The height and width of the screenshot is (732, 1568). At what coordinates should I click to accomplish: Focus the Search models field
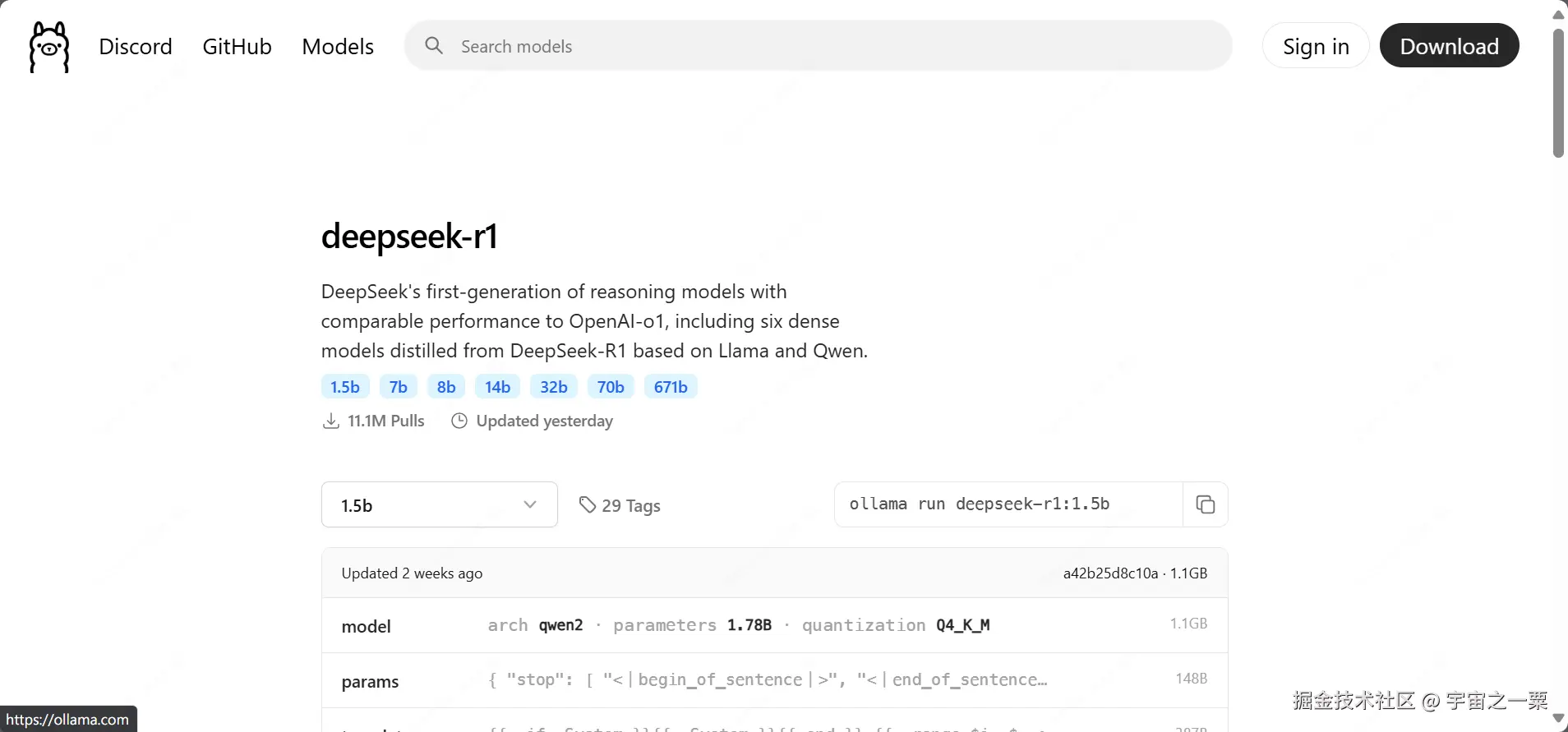[x=830, y=46]
